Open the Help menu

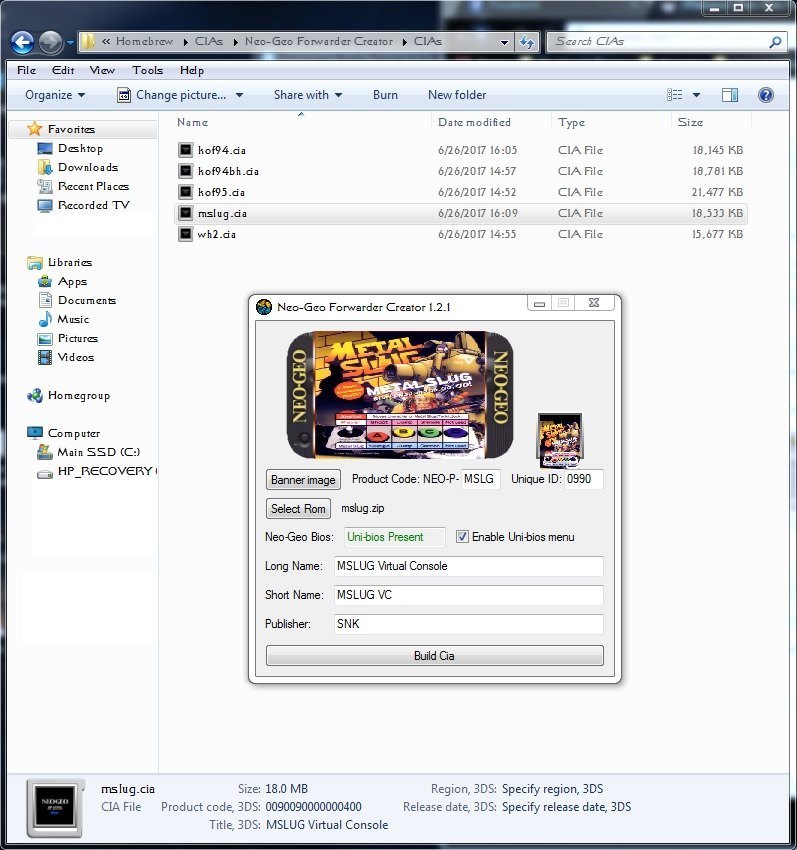point(192,70)
